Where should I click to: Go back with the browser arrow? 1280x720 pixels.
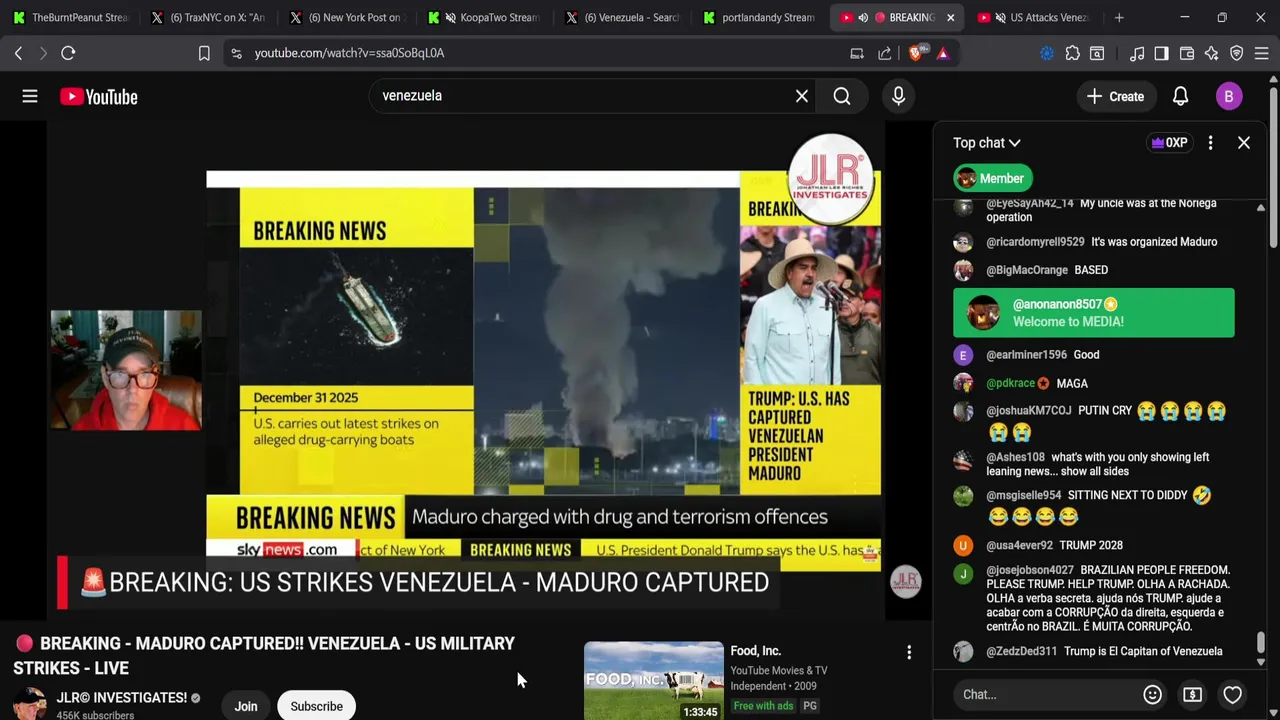[x=18, y=53]
